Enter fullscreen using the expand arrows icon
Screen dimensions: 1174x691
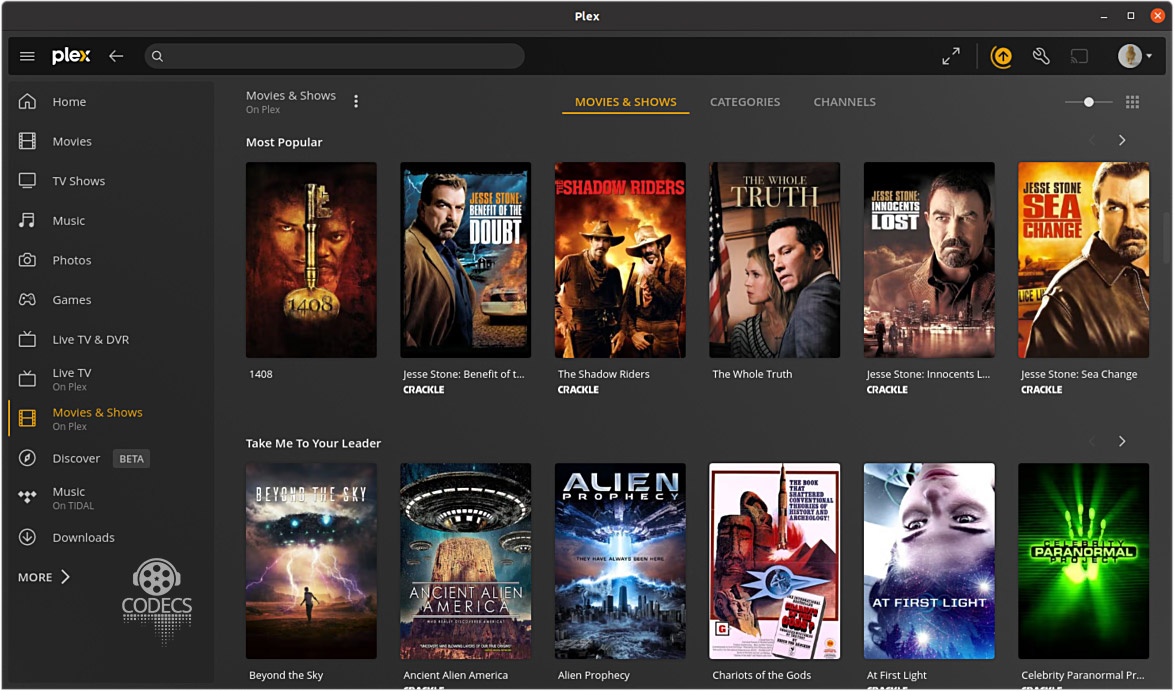click(950, 56)
